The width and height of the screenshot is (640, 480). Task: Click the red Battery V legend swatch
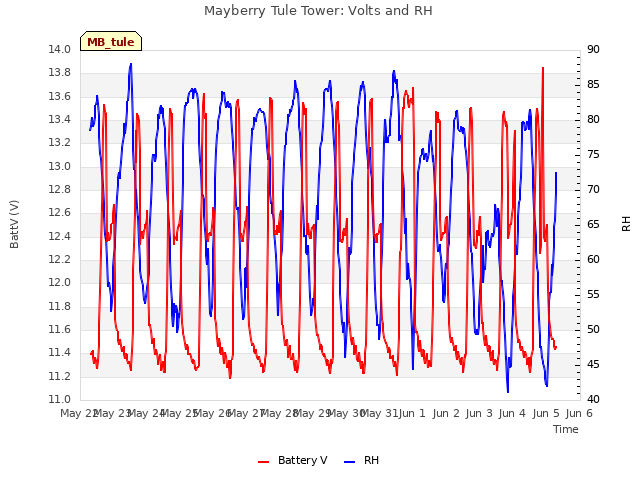pyautogui.click(x=264, y=461)
